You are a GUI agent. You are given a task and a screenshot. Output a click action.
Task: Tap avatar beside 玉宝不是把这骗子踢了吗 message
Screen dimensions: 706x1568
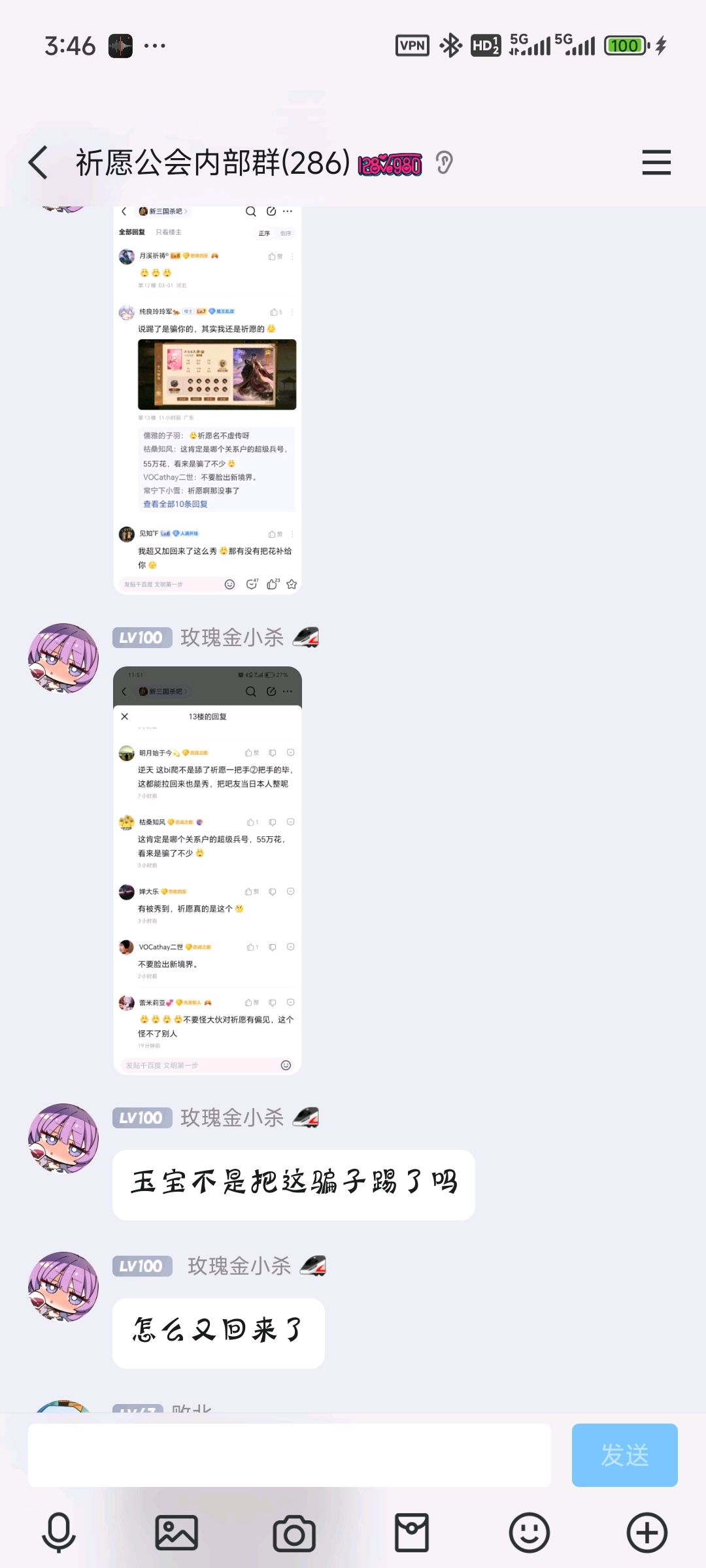63,1138
